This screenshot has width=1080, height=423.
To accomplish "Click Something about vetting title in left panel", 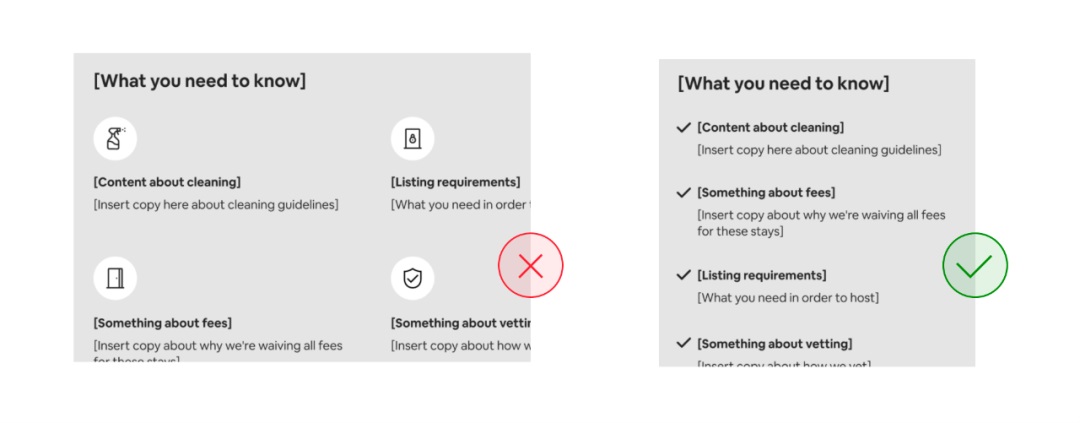I will tap(460, 323).
